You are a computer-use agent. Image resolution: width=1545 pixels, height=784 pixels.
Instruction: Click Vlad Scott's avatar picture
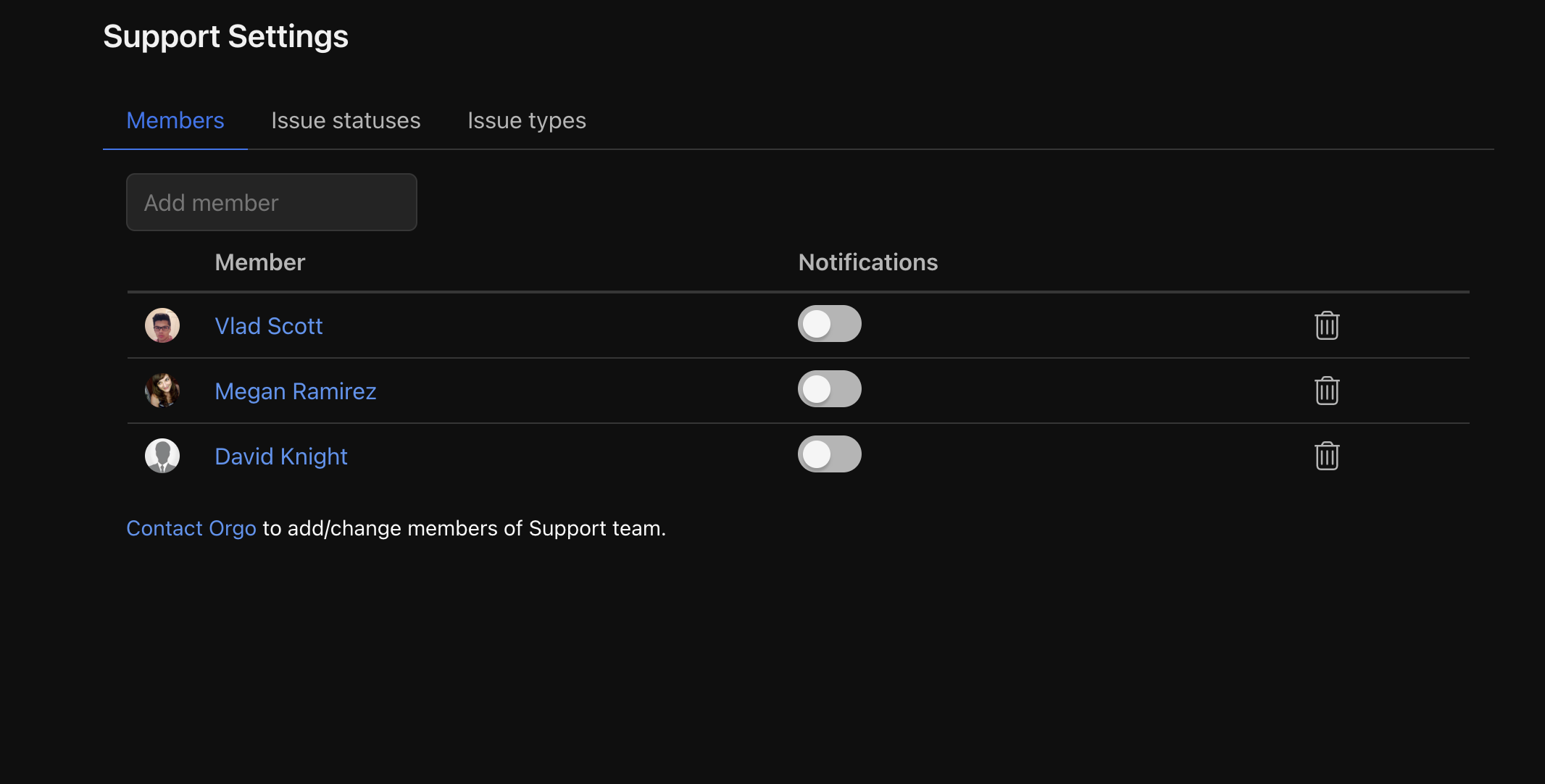162,325
